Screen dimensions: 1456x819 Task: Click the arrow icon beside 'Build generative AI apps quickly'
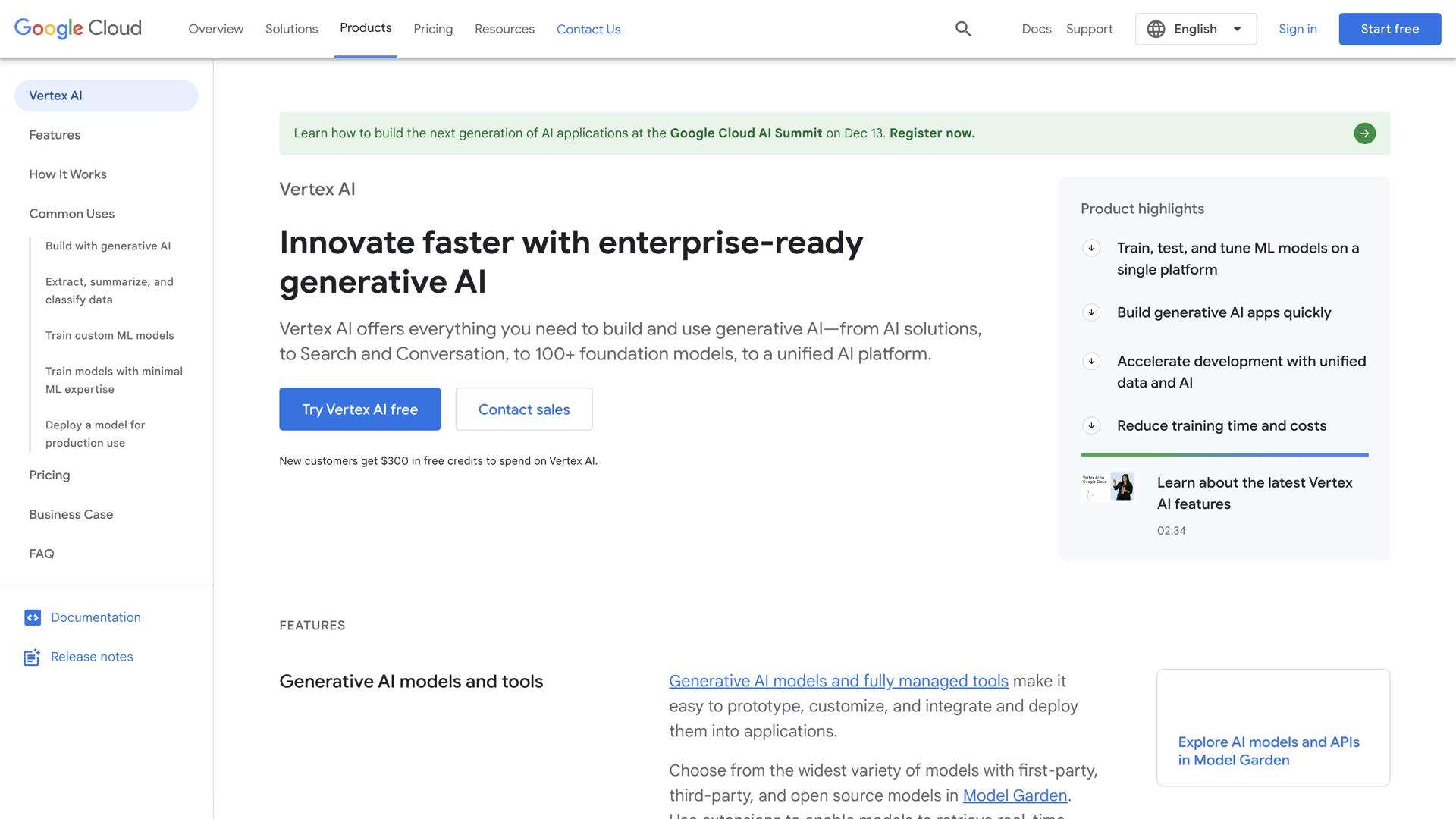click(1091, 312)
